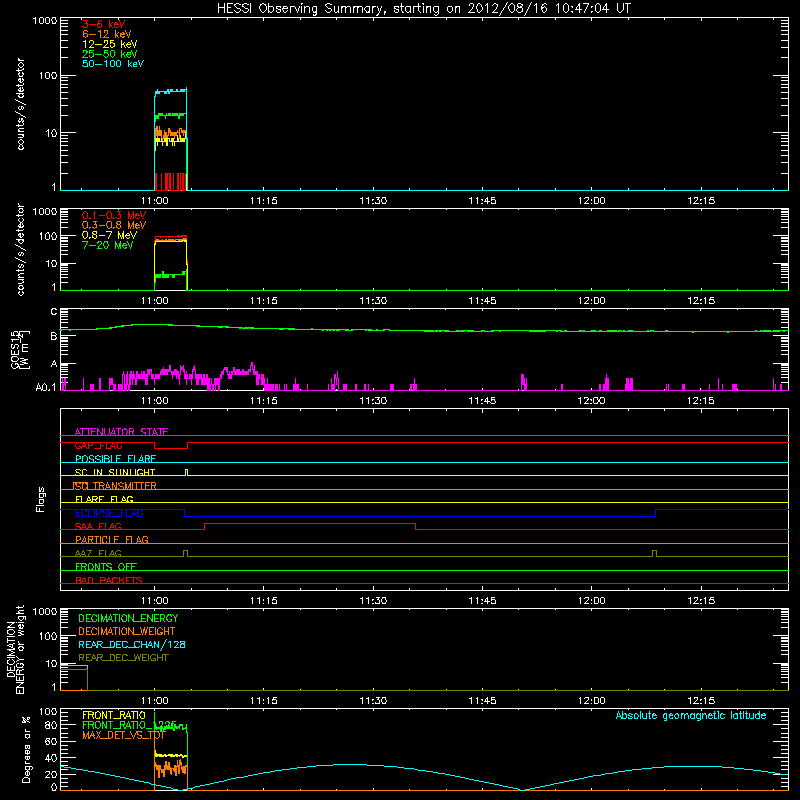Screen dimensions: 800x800
Task: Pick the cyan 50-100 keV legend label
Action: coord(112,64)
